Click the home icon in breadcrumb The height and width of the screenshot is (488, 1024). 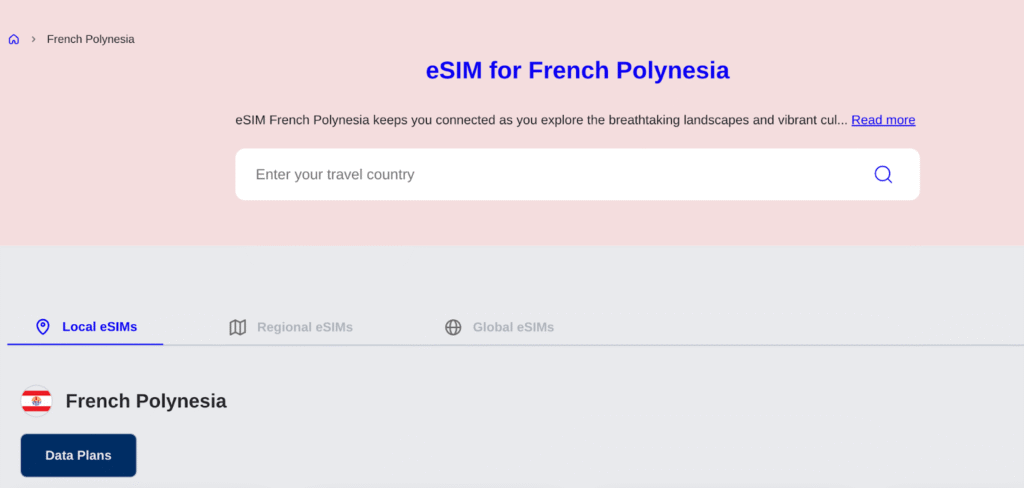coord(14,40)
